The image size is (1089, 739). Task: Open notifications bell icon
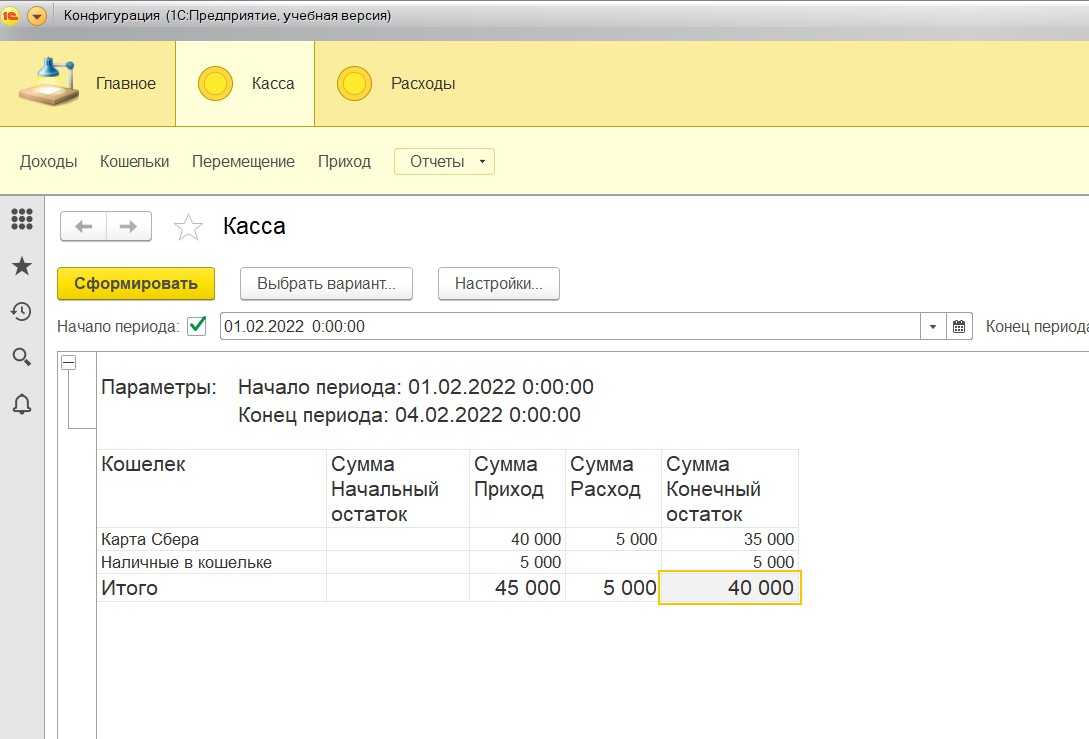point(21,404)
